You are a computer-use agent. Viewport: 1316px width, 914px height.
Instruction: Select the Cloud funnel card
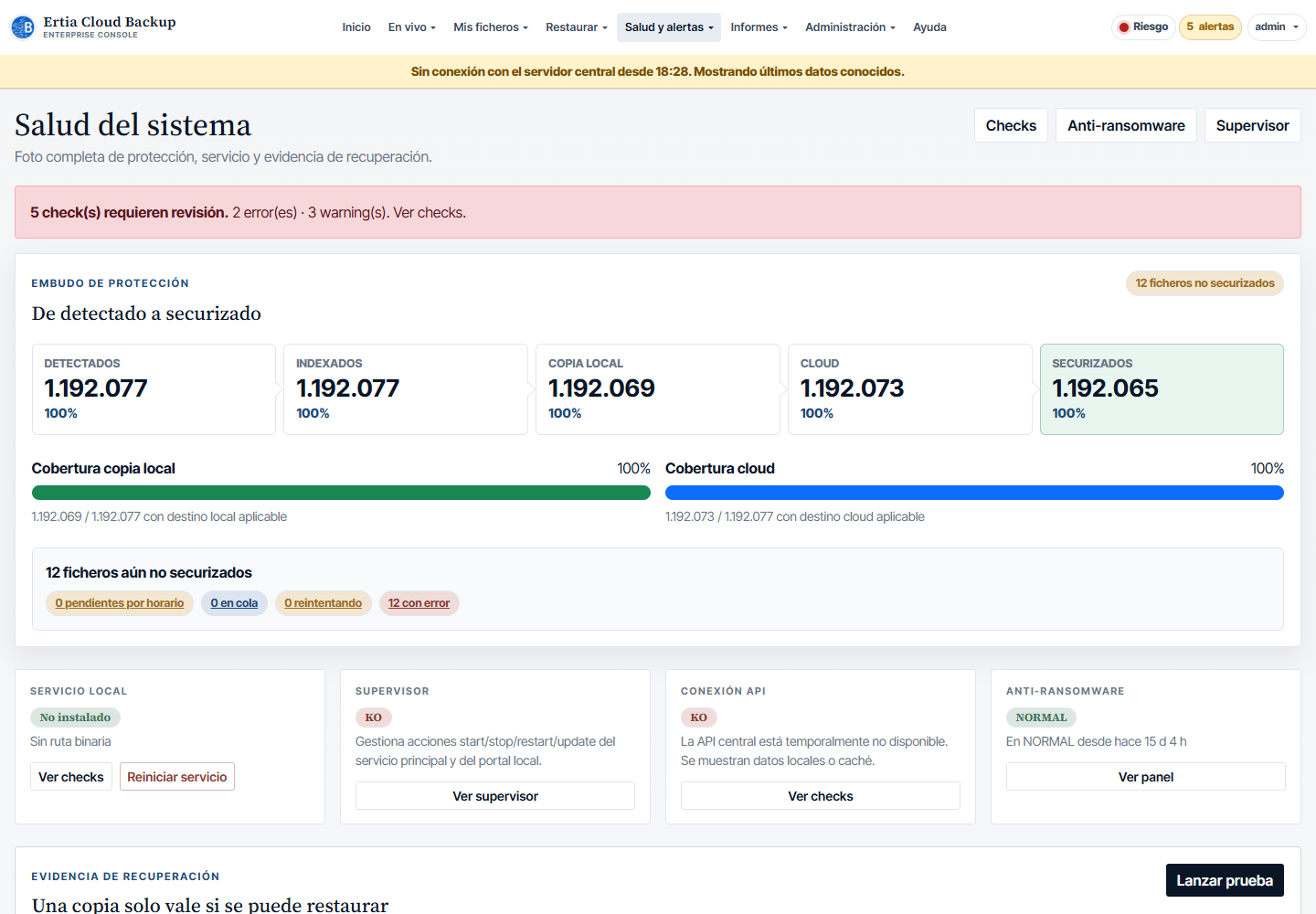pyautogui.click(x=910, y=389)
